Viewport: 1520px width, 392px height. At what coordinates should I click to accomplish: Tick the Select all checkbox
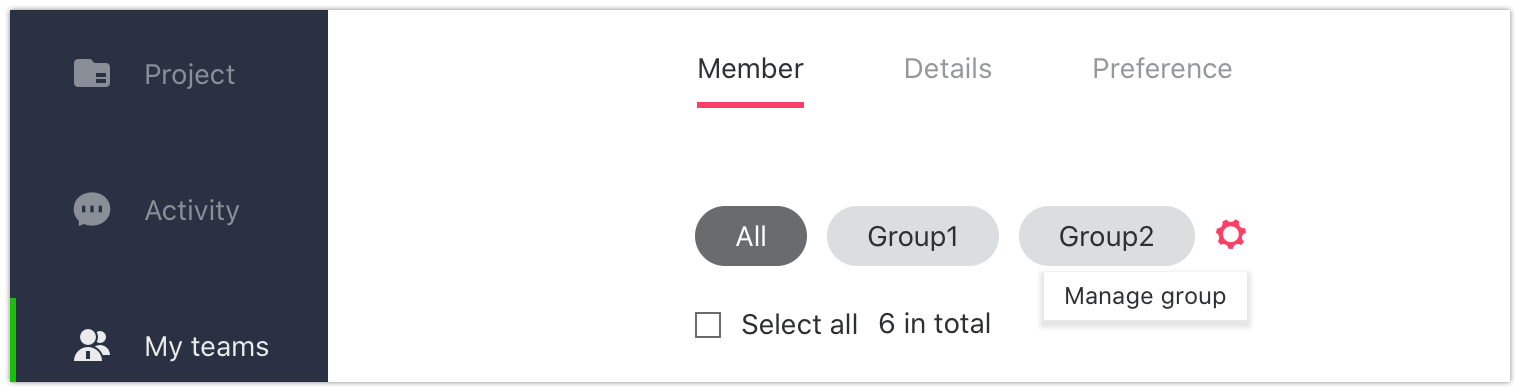(708, 325)
